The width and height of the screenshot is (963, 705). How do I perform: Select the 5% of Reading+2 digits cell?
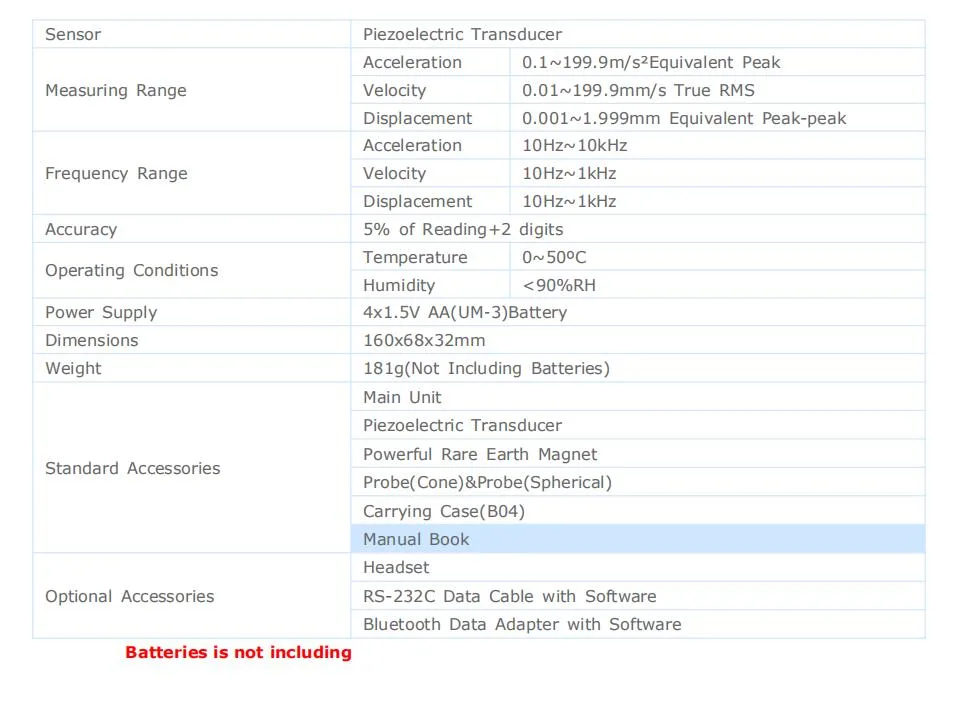[637, 229]
